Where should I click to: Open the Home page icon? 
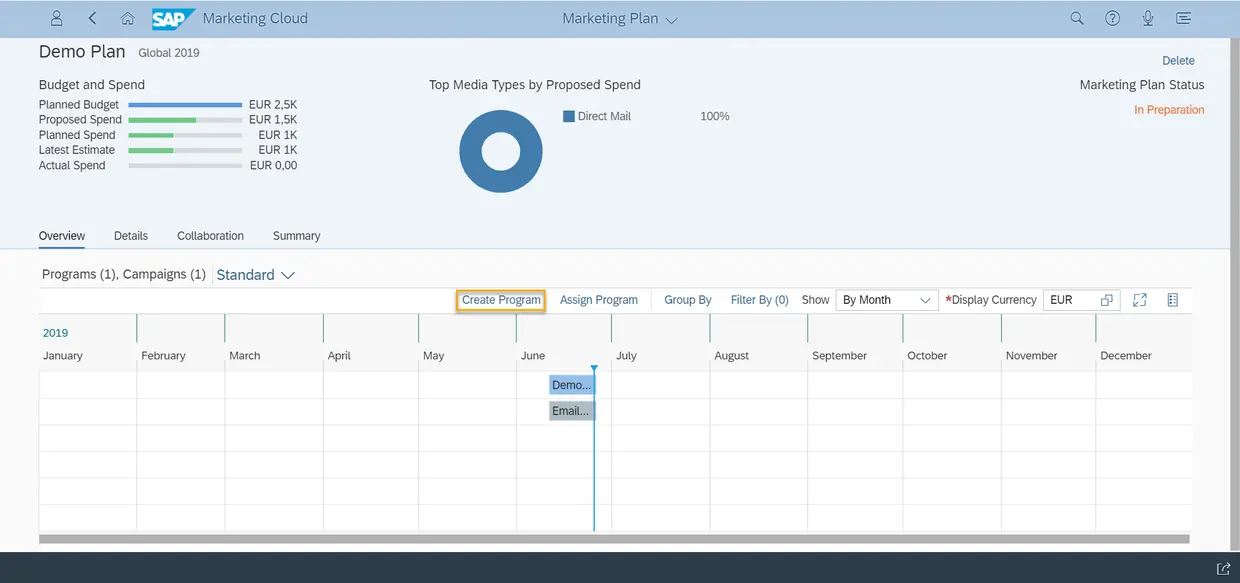[x=127, y=18]
